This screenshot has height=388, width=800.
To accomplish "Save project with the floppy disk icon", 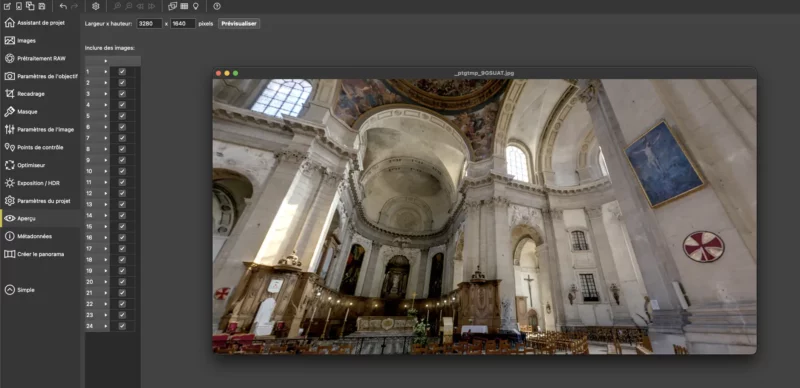I will tap(42, 6).
